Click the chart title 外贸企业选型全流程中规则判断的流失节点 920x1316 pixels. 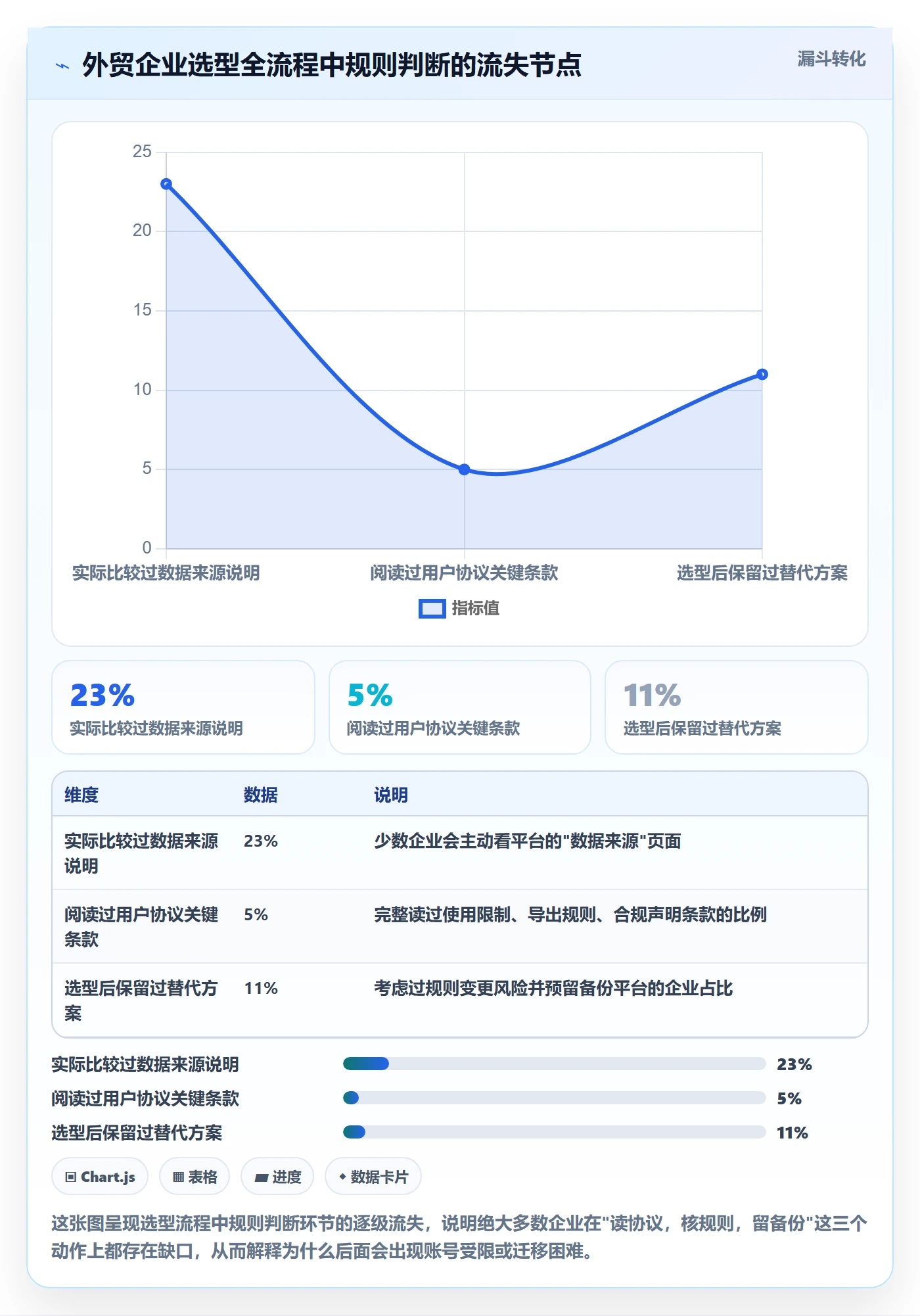point(332,65)
